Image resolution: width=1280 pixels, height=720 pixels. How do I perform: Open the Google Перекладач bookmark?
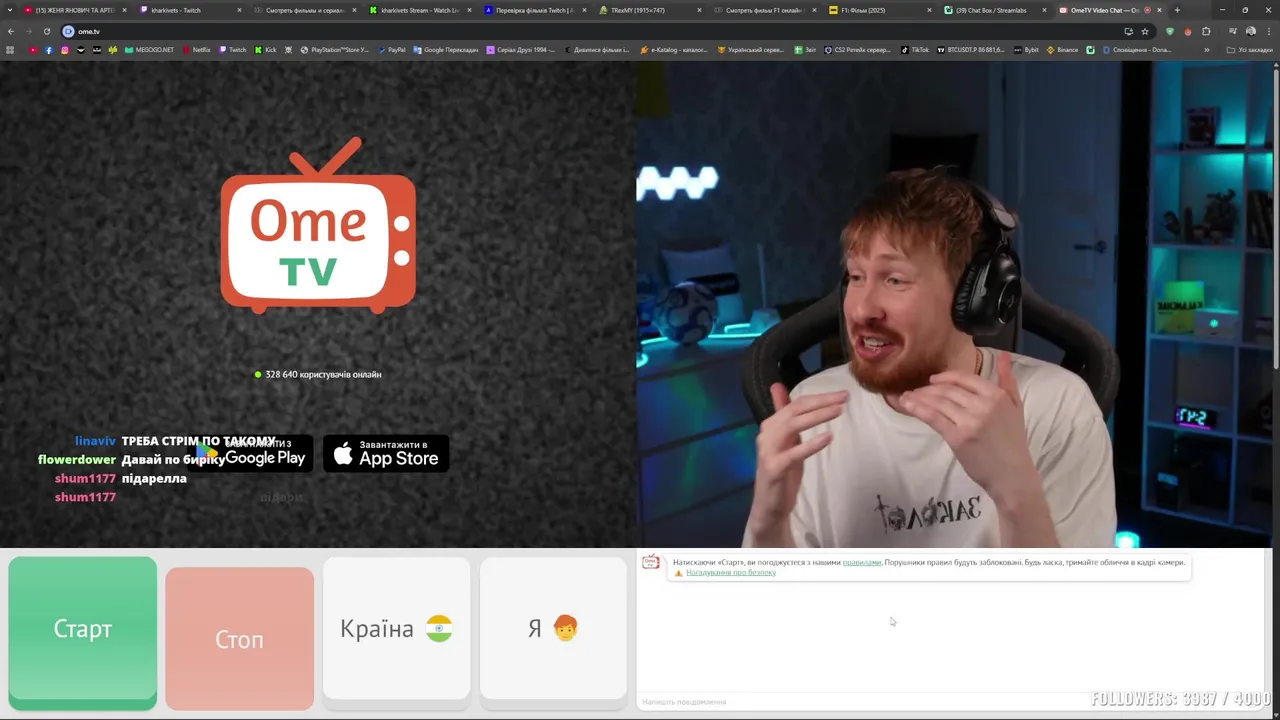coord(446,49)
